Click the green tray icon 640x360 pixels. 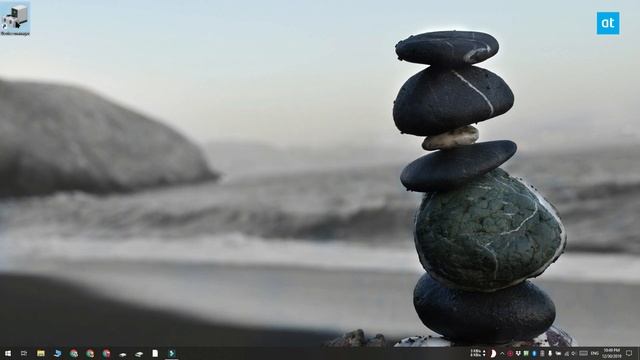(x=526, y=353)
